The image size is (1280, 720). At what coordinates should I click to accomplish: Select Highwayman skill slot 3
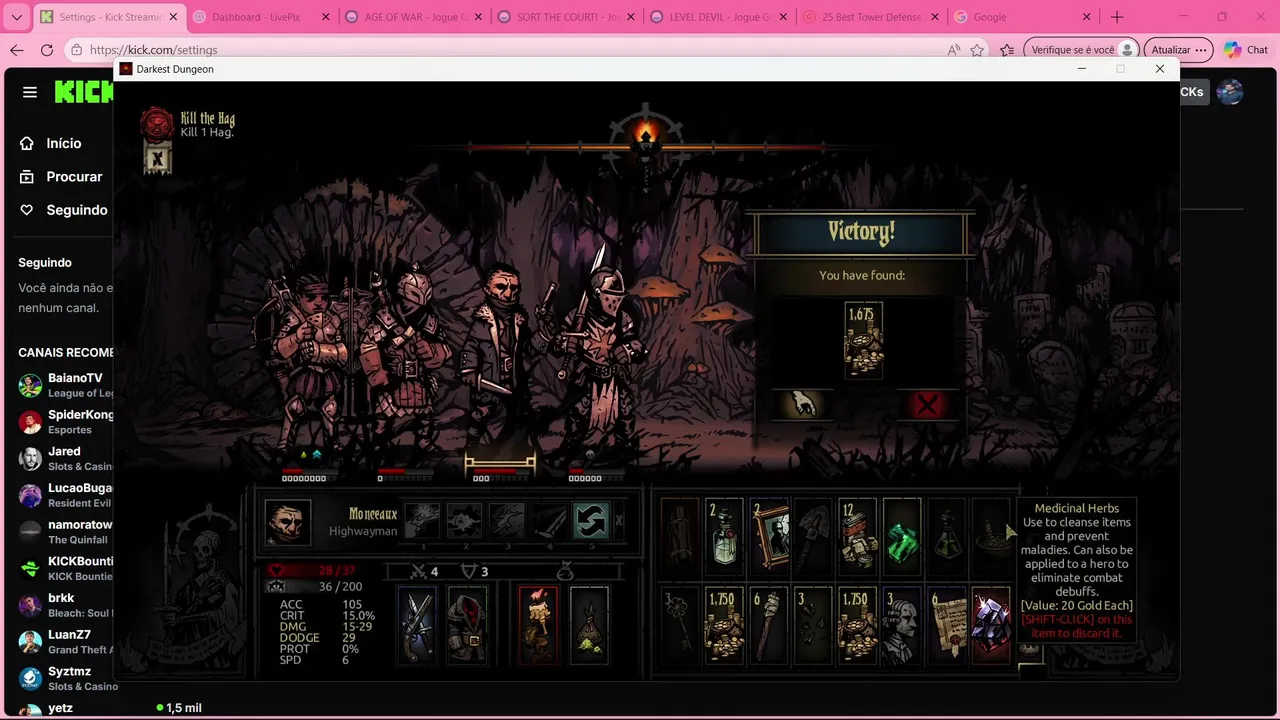507,521
